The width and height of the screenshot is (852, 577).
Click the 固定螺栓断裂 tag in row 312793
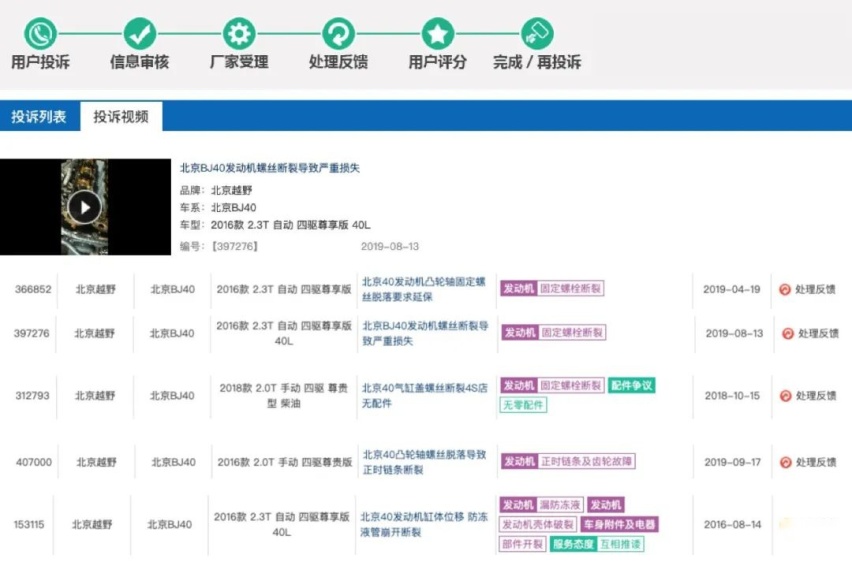(x=571, y=386)
